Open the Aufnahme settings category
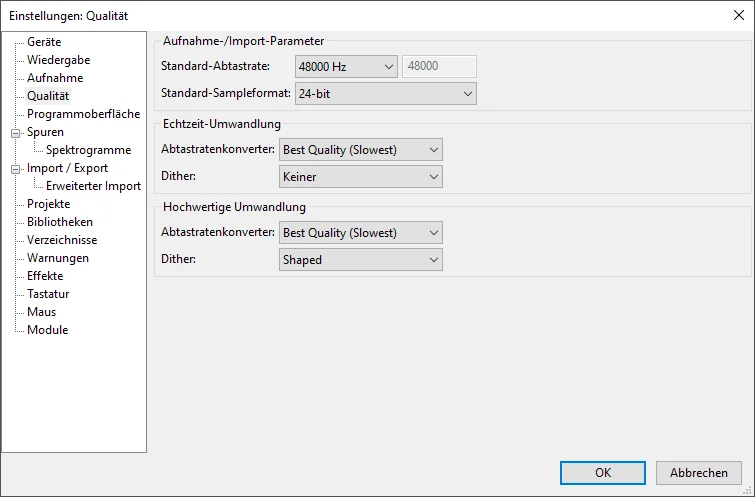Screen dimensions: 755x497 point(55,78)
